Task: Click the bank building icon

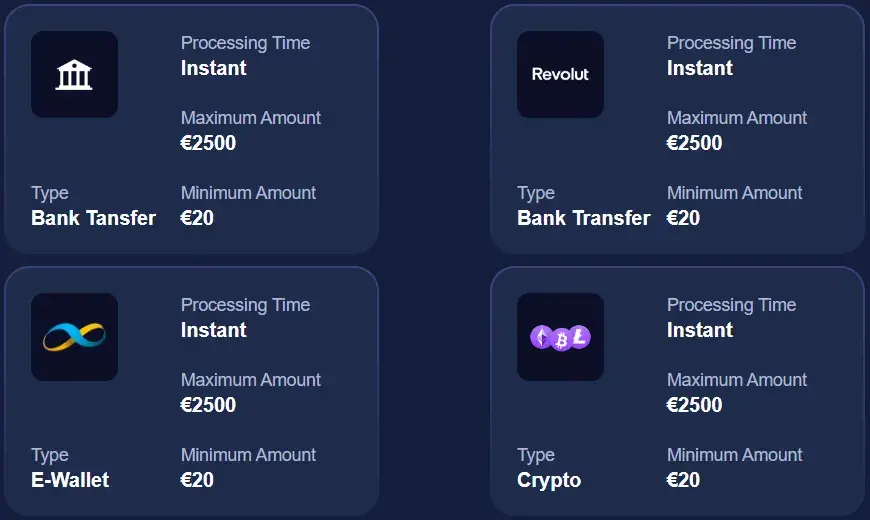Action: click(x=74, y=74)
